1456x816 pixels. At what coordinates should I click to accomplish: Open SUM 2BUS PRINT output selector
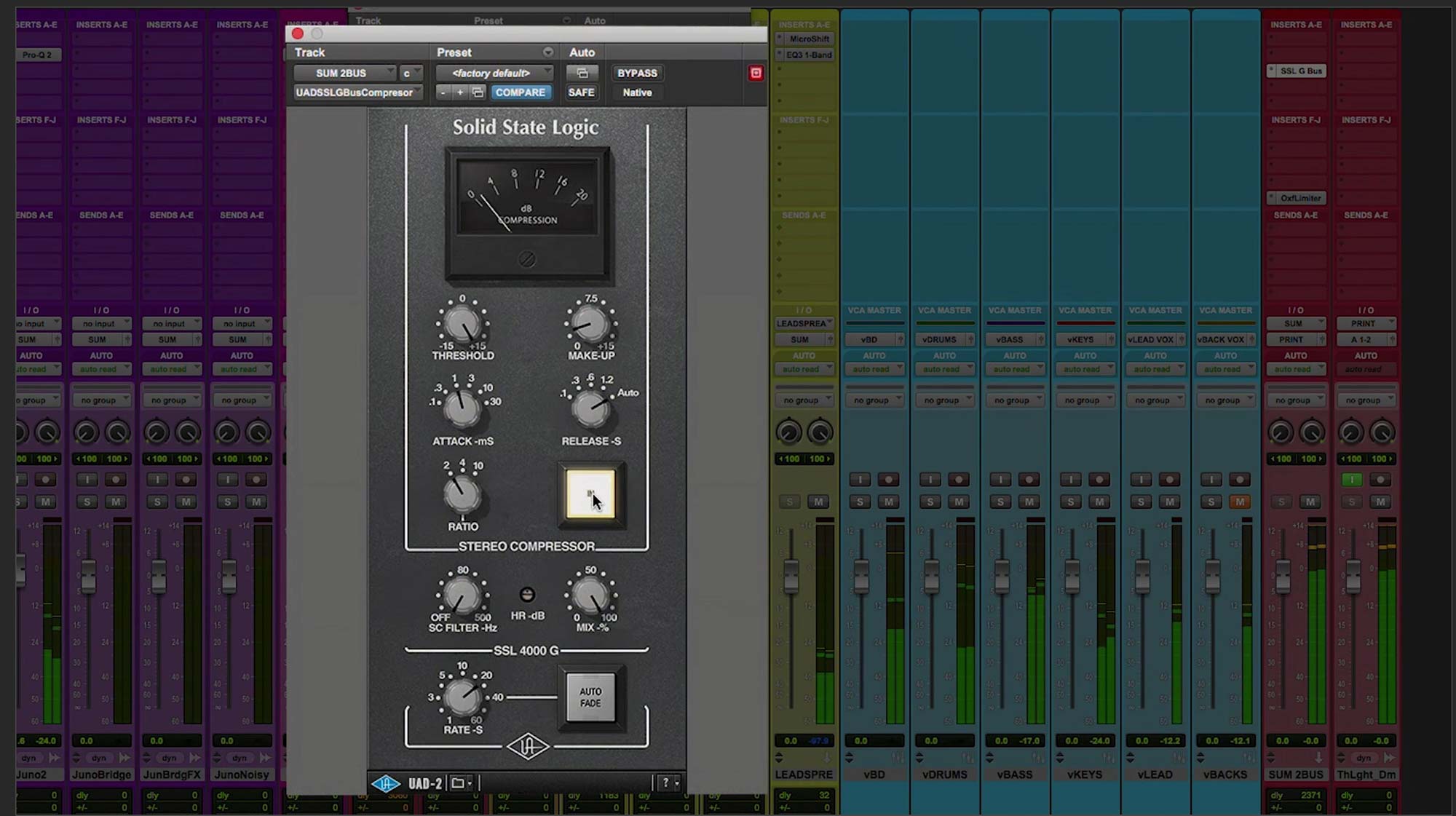point(1296,340)
